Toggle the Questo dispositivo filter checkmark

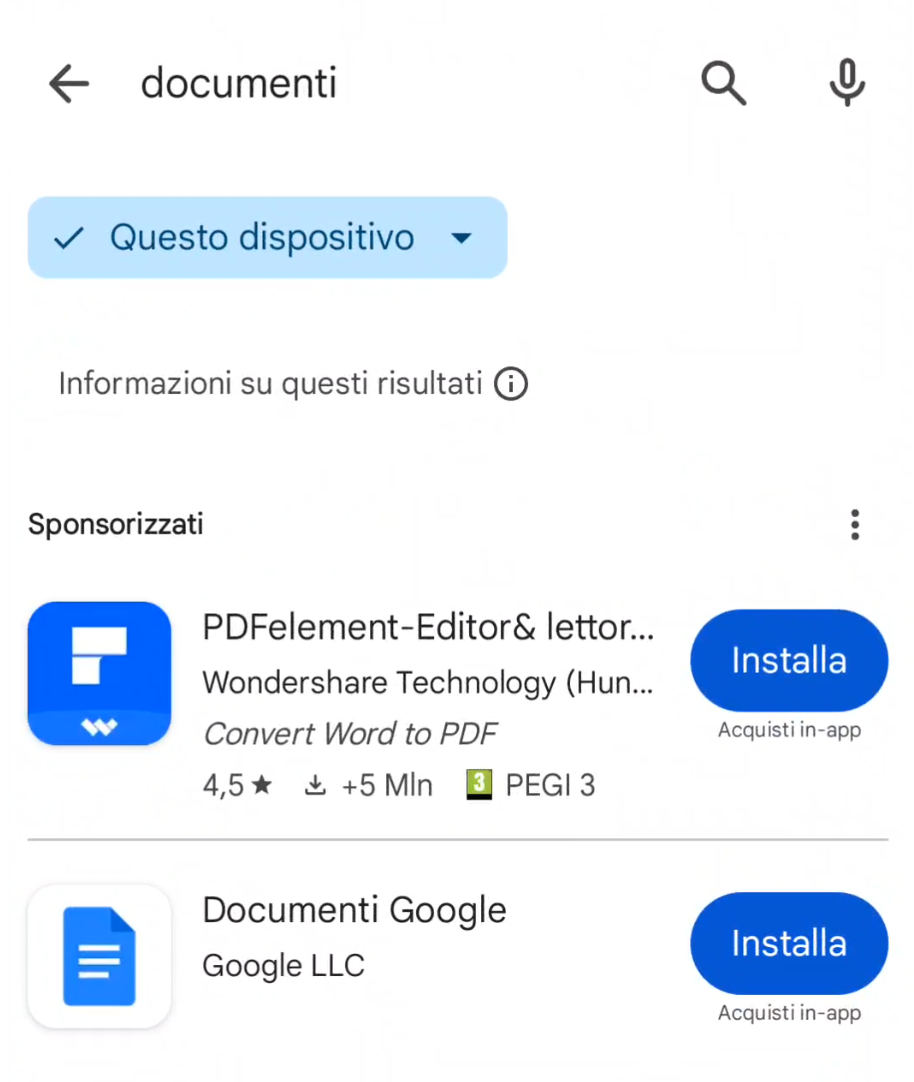click(68, 238)
